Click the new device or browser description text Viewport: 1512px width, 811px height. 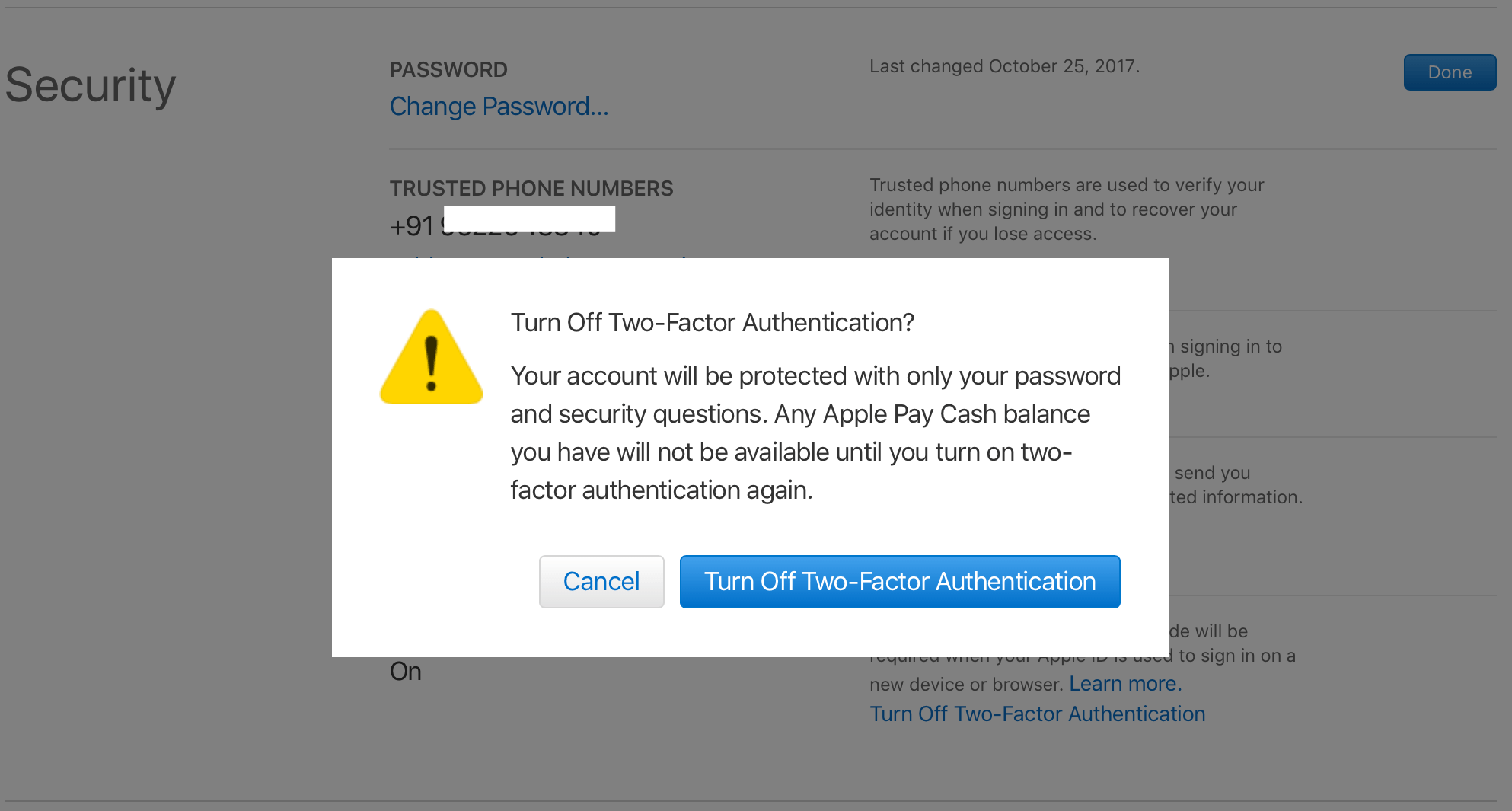click(967, 684)
